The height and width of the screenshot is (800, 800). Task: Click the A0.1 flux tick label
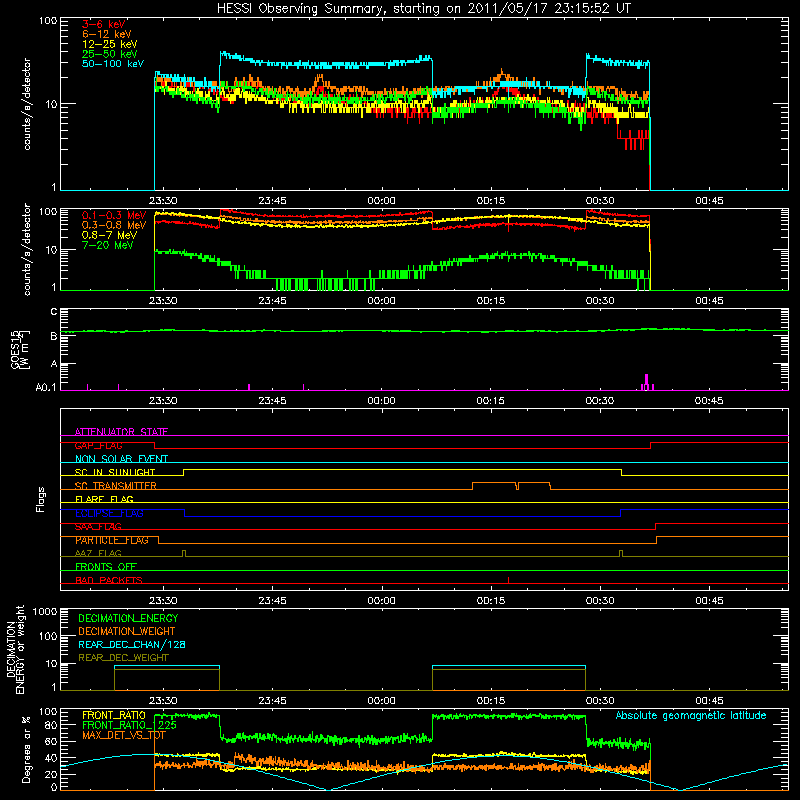tap(46, 387)
